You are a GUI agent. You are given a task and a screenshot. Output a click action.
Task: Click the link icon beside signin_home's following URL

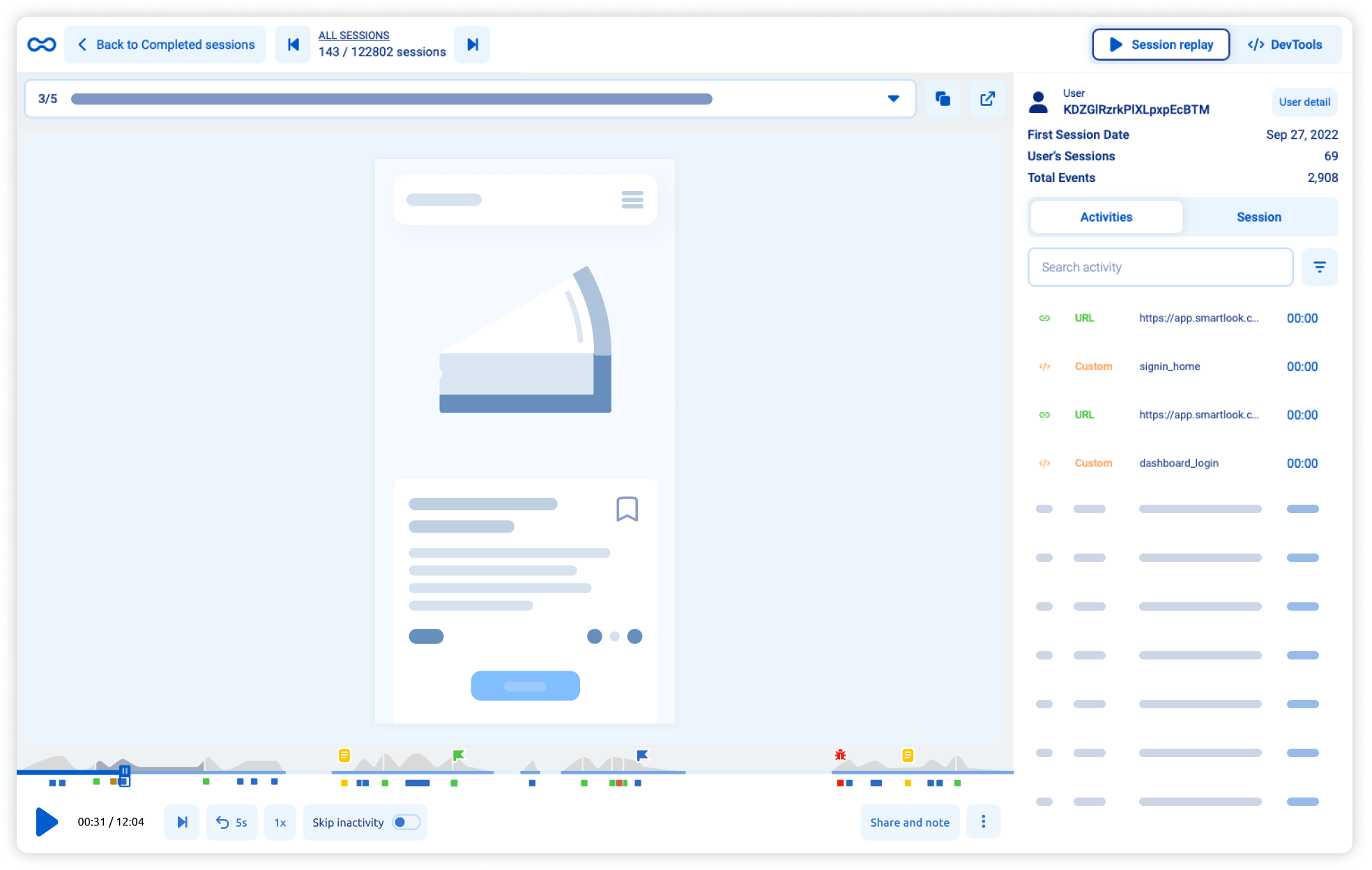[1044, 415]
